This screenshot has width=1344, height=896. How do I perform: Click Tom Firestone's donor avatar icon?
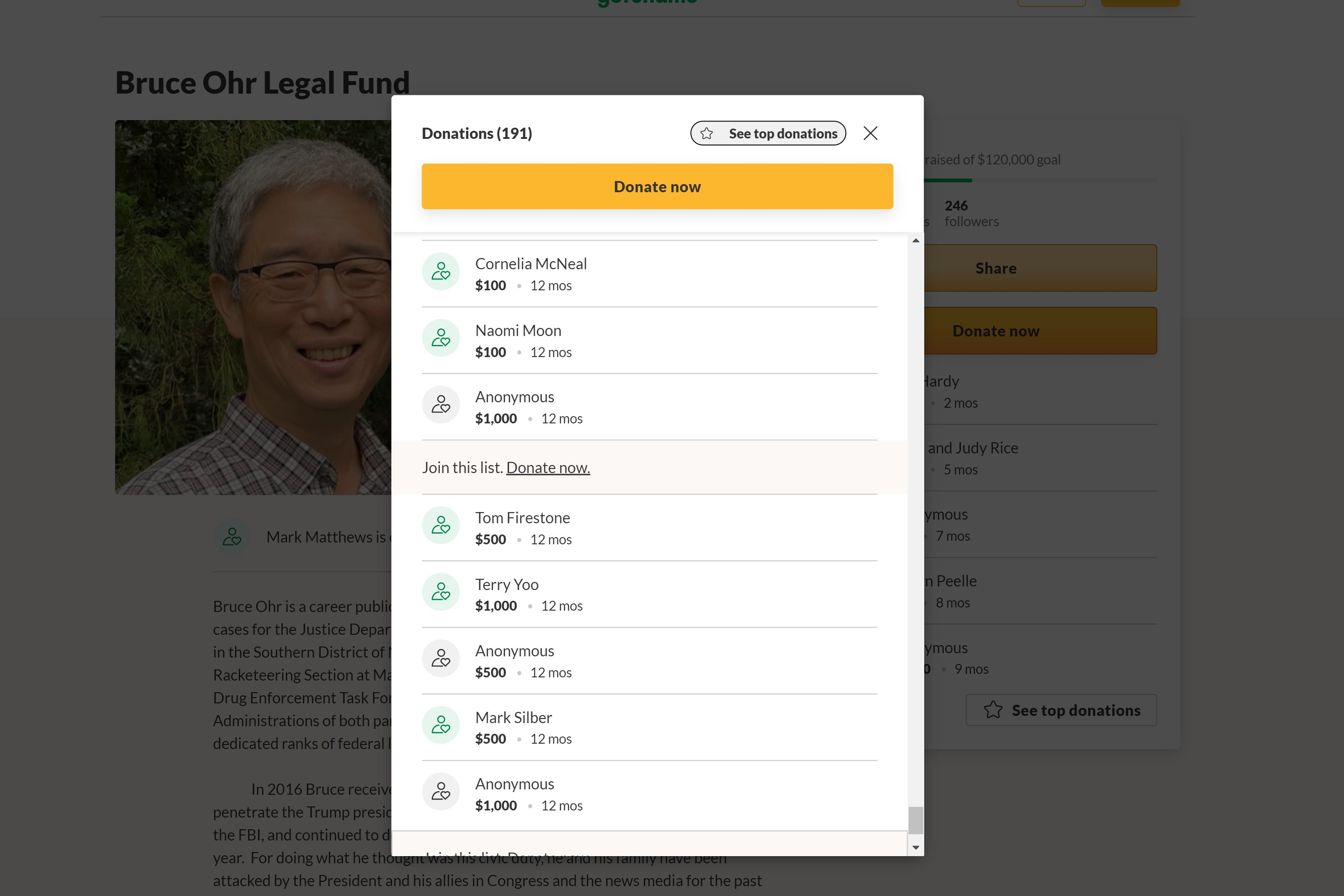[x=440, y=525]
